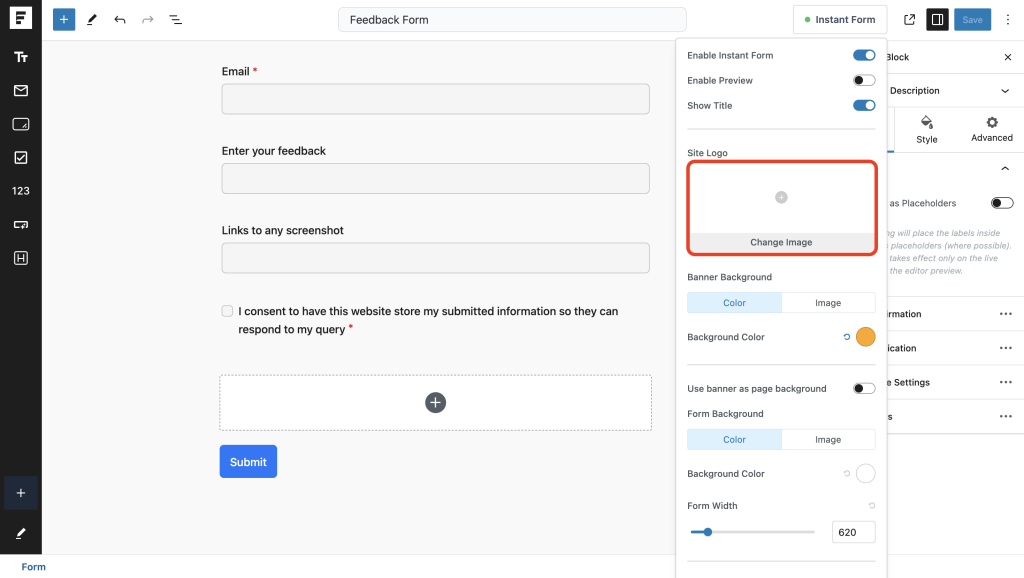
Task: Click the Change Image button
Action: click(781, 241)
